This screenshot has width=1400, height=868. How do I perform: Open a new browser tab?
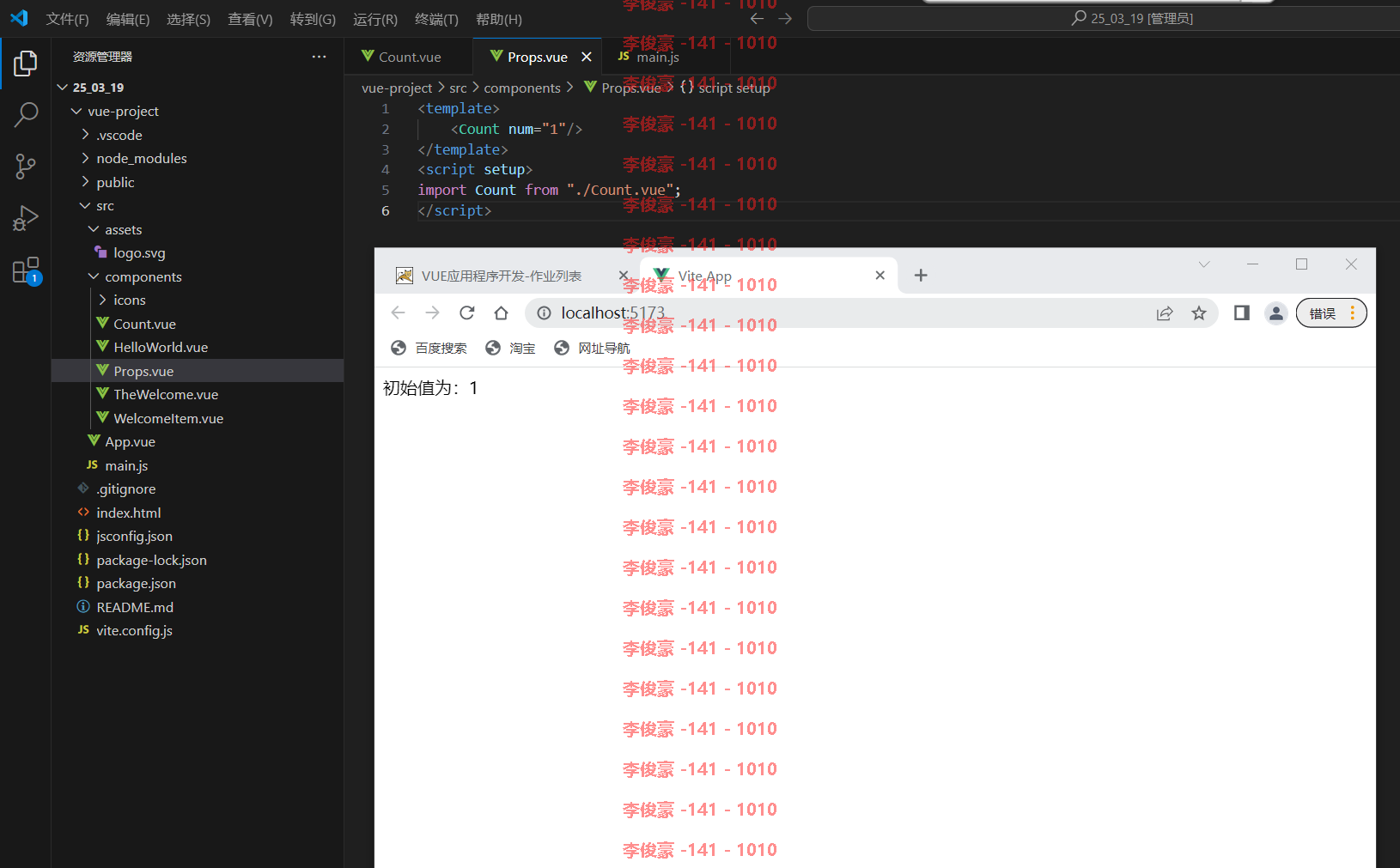click(921, 275)
